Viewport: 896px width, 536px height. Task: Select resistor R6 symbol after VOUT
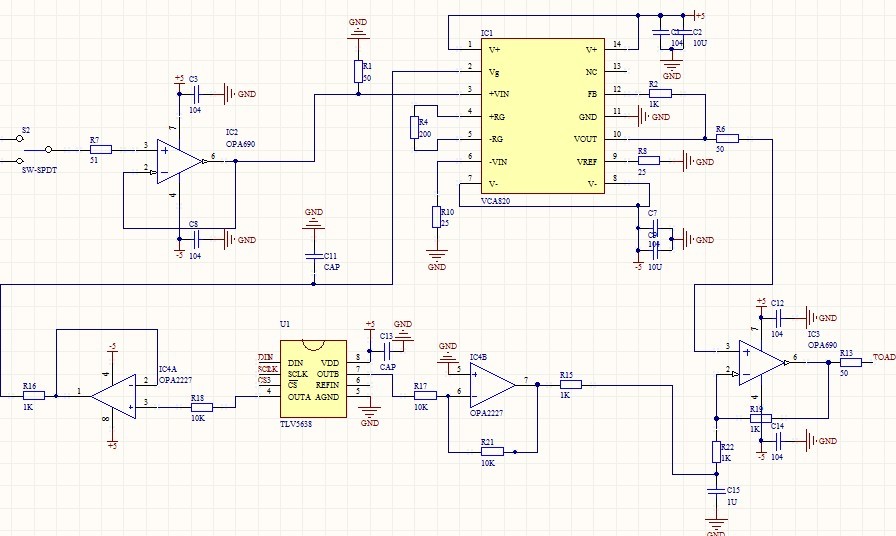coord(727,138)
